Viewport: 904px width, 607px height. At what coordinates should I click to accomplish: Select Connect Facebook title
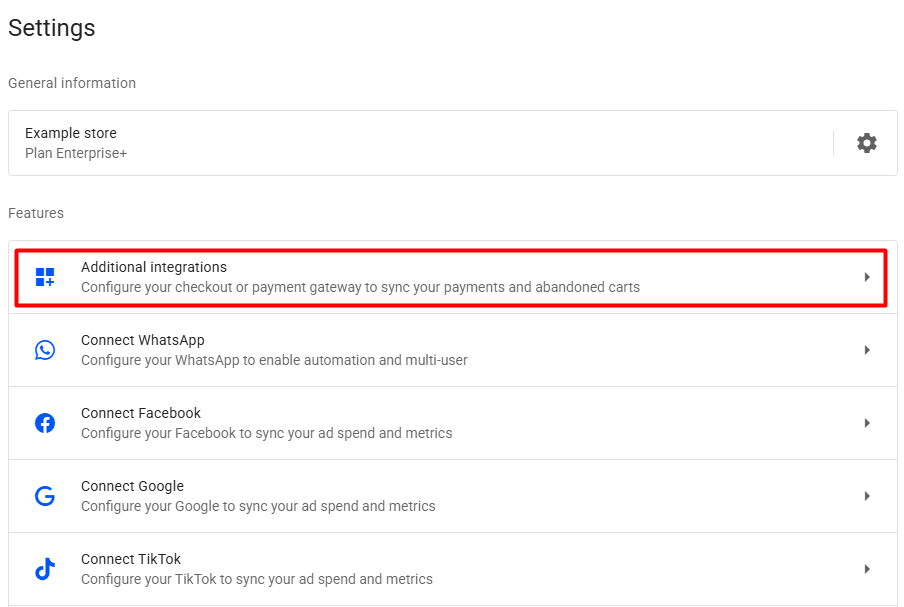pos(141,413)
